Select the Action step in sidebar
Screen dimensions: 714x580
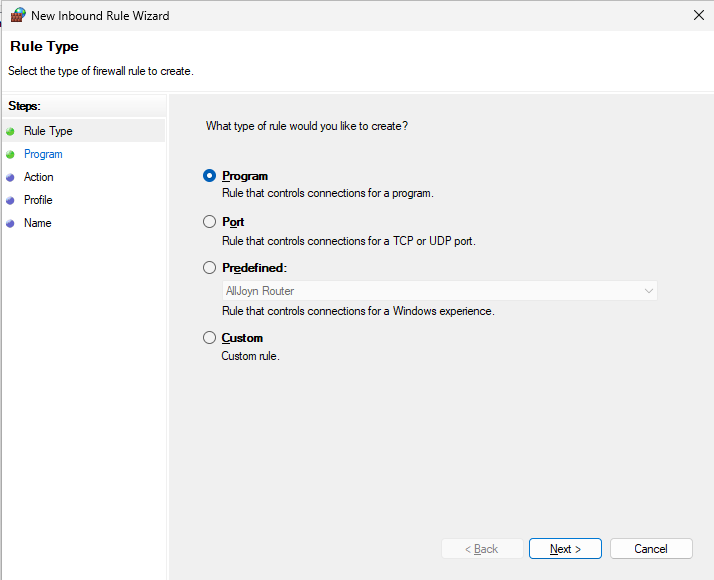pos(39,177)
